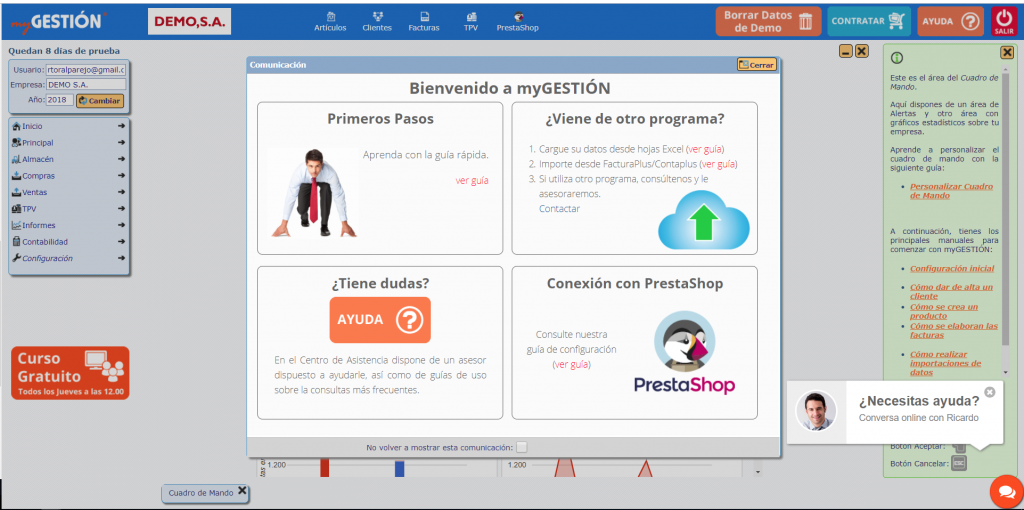Click the DEMO,S.A. company logo
The image size is (1024, 510).
189,22
